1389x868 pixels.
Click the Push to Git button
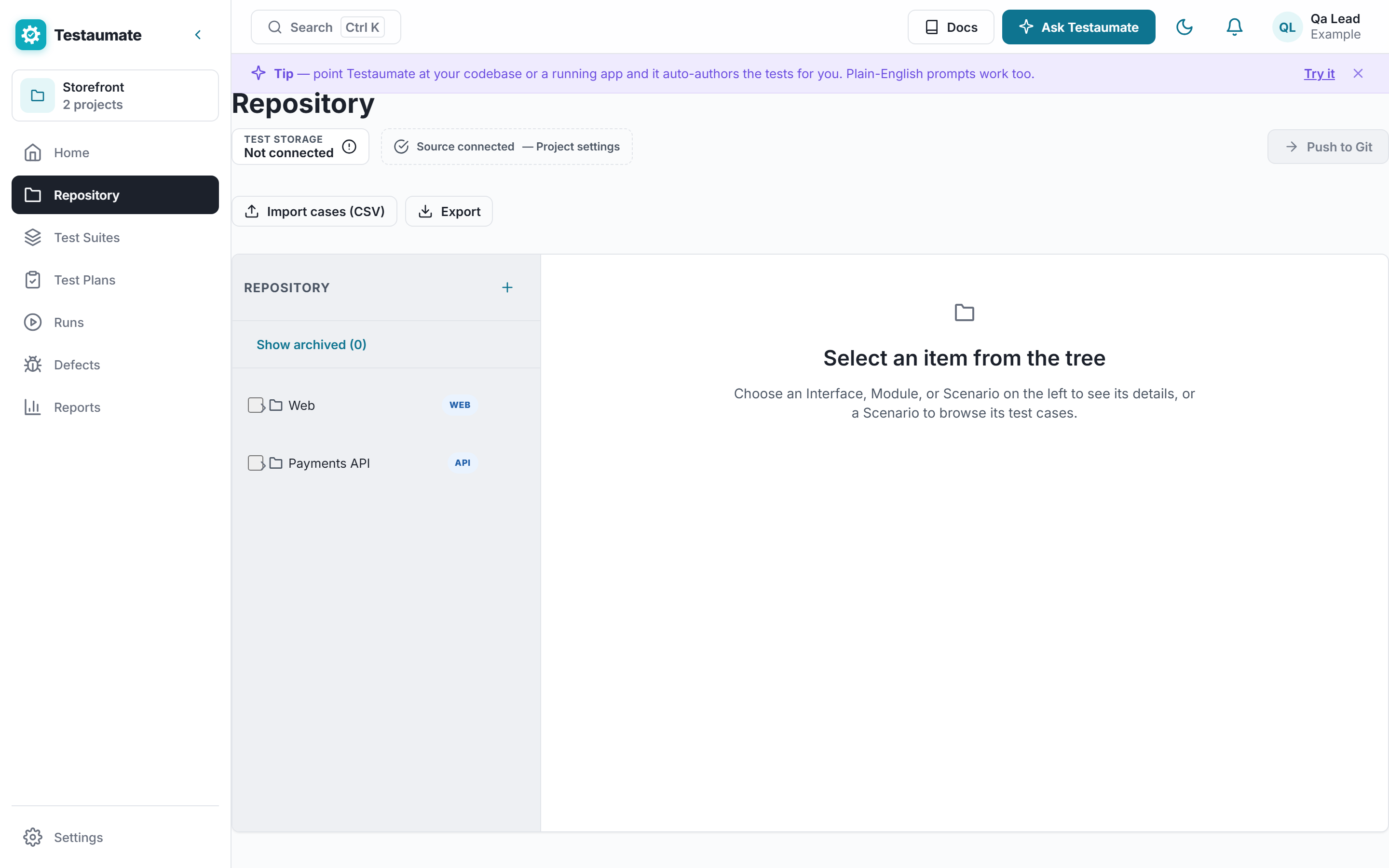pos(1328,147)
